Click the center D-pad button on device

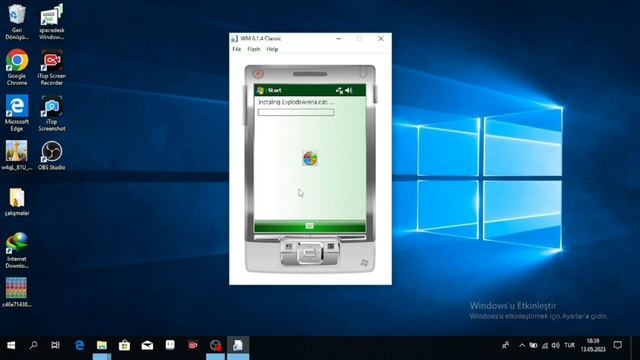[310, 253]
